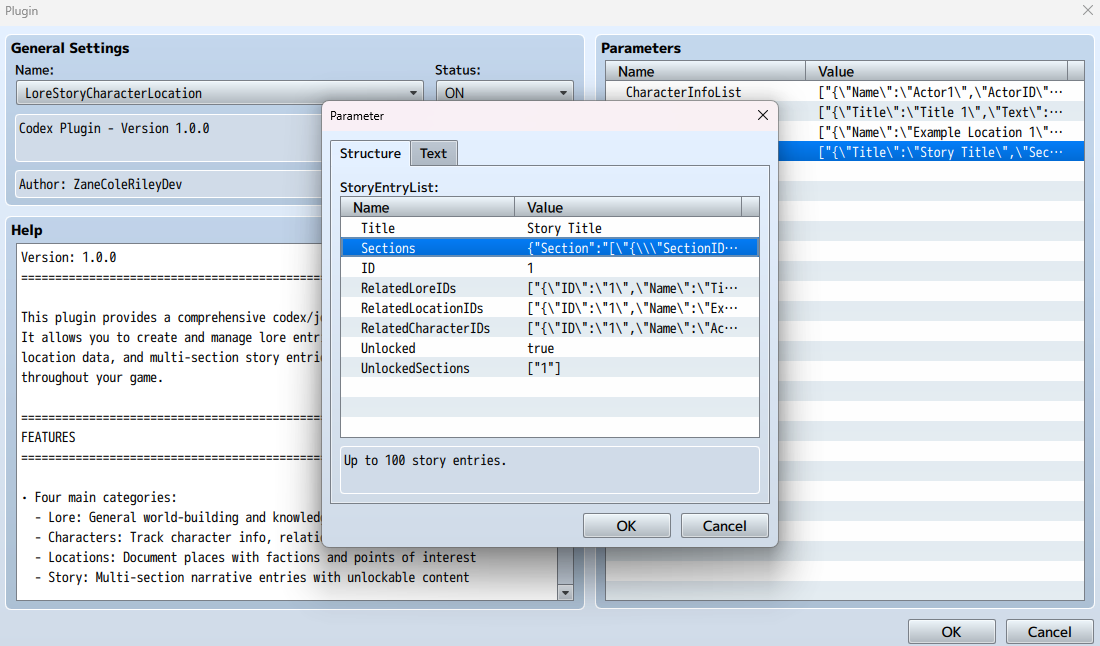The width and height of the screenshot is (1100, 646).
Task: Select the RelatedCharacterIDs row
Action: [x=549, y=328]
